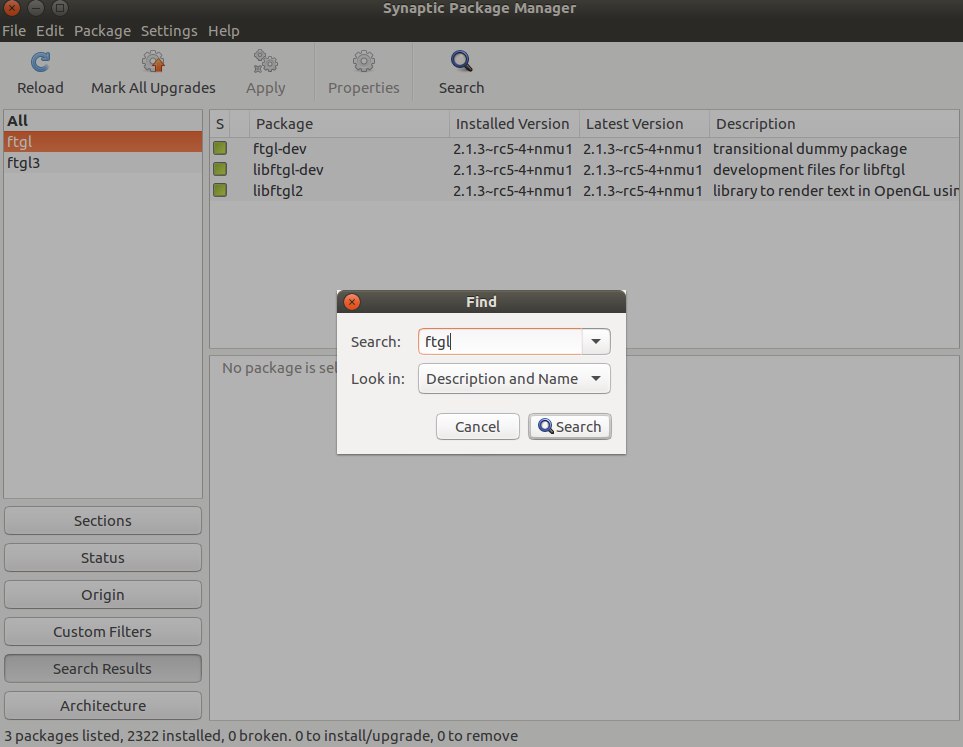Click the Apply gears icon

pos(265,62)
